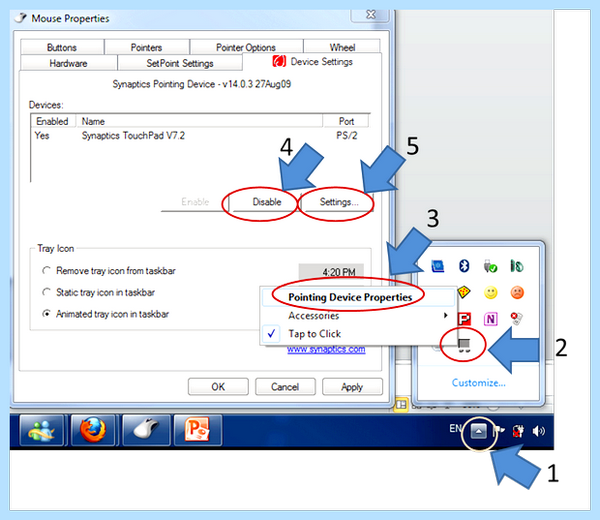The width and height of the screenshot is (600, 520).
Task: Click the PS/2 port value
Action: (x=347, y=135)
